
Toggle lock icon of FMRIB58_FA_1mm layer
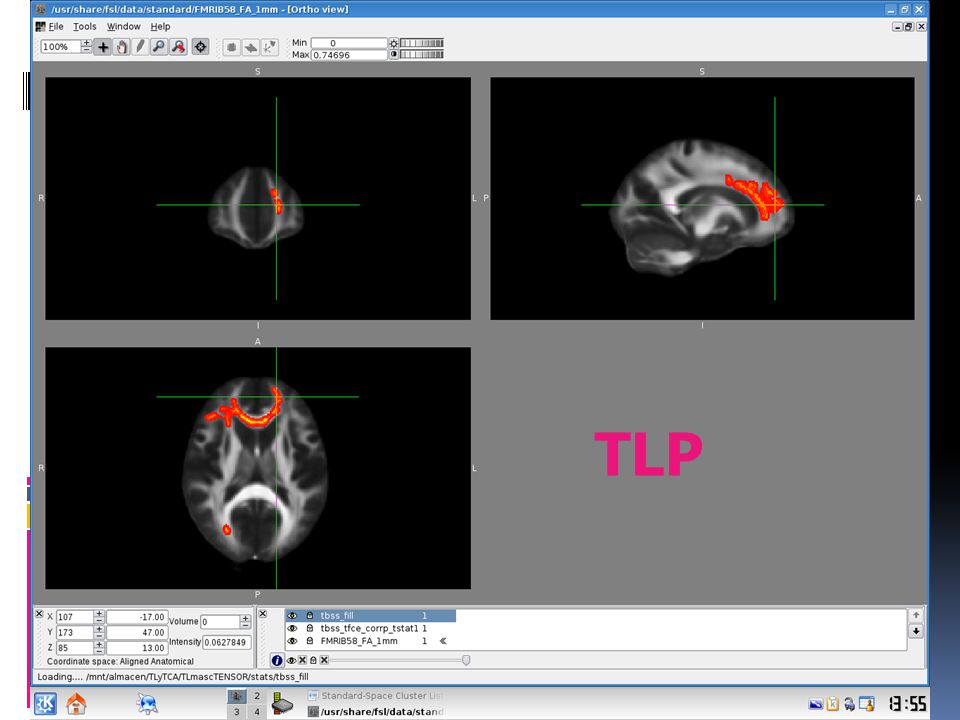310,641
